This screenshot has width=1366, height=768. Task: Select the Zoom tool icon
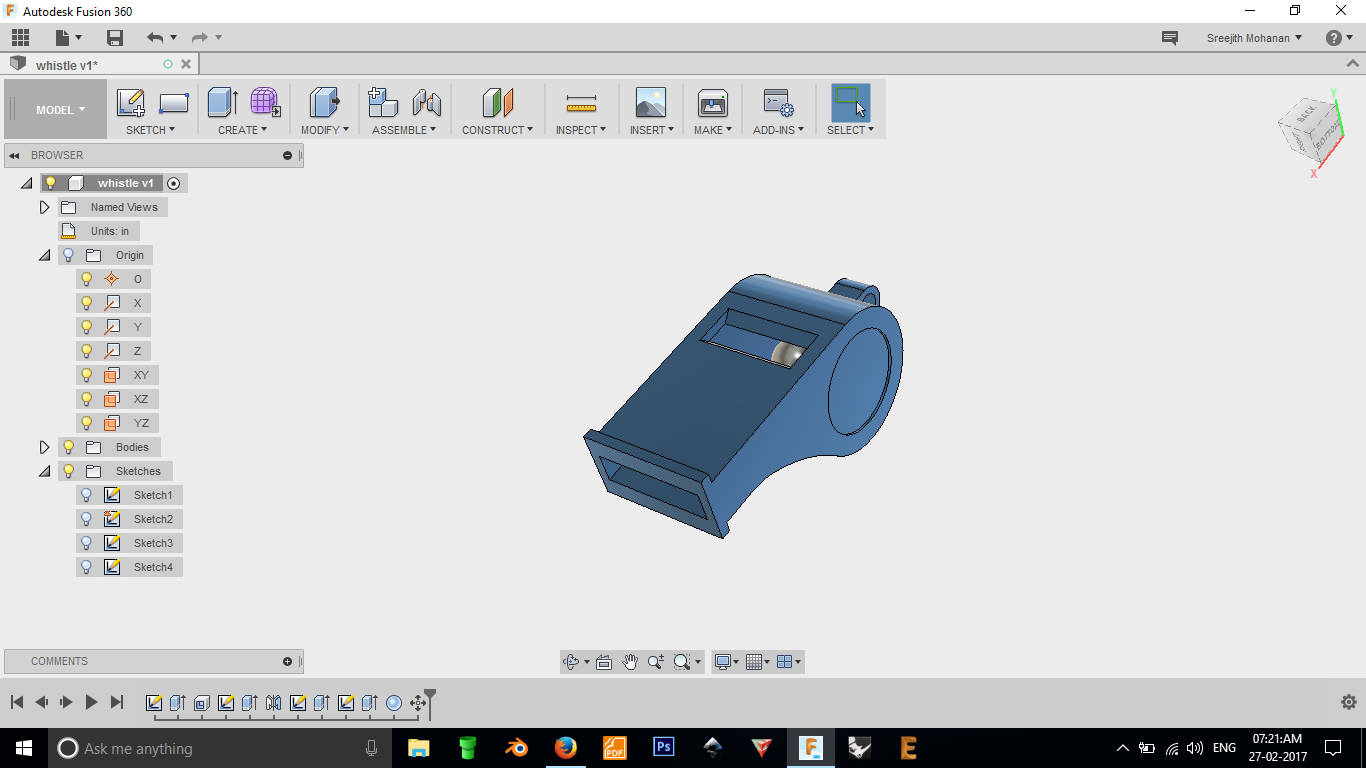(656, 662)
